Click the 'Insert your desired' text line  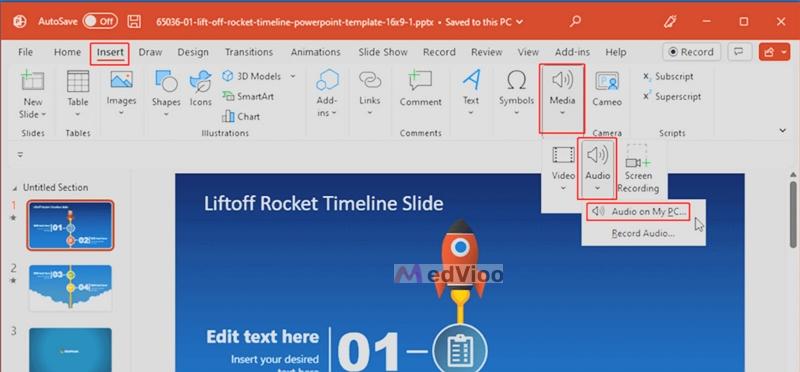pos(274,359)
